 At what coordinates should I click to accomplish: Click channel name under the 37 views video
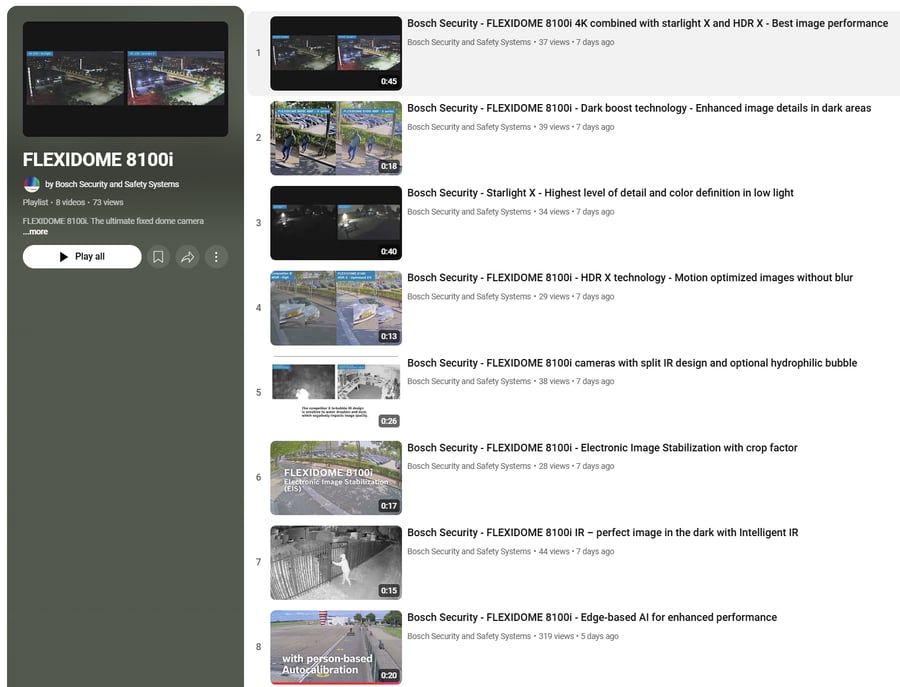pyautogui.click(x=469, y=42)
